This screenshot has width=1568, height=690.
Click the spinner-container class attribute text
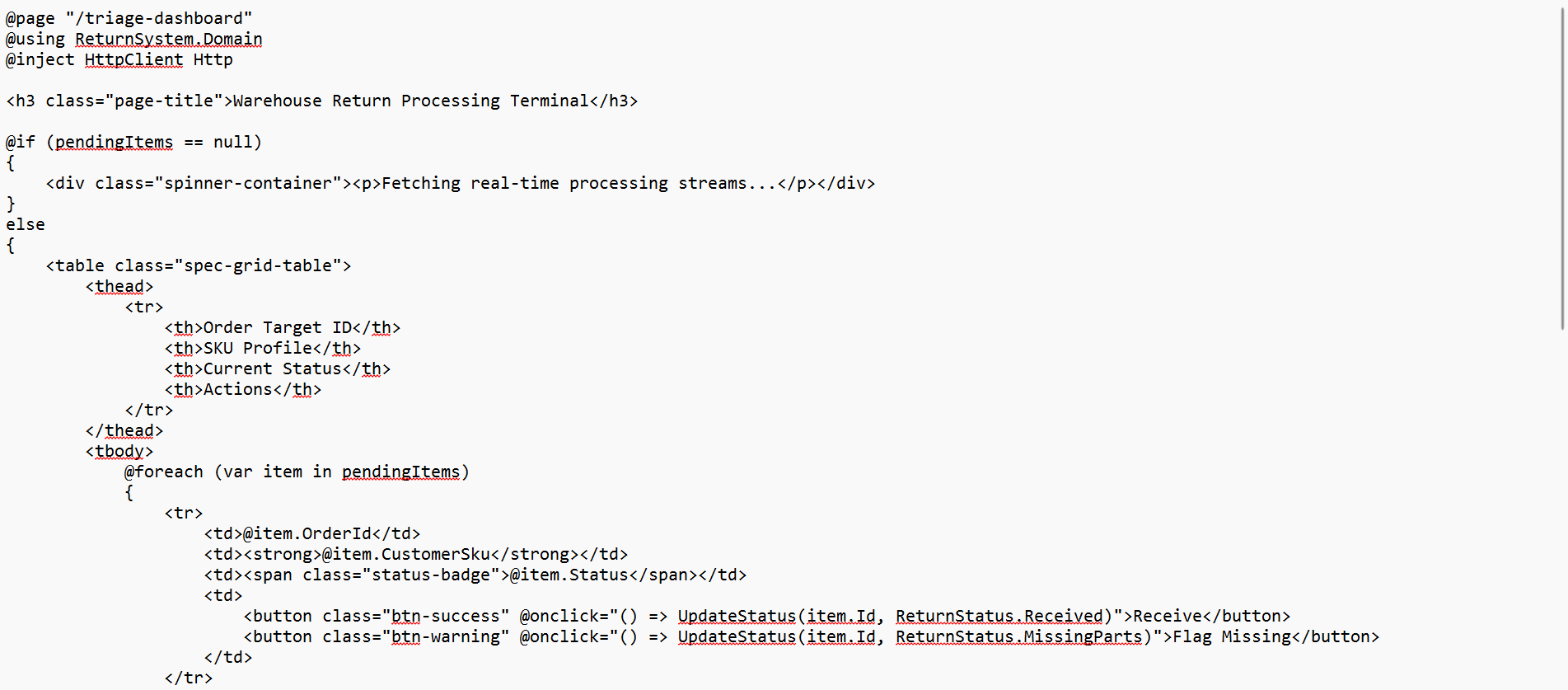248,183
